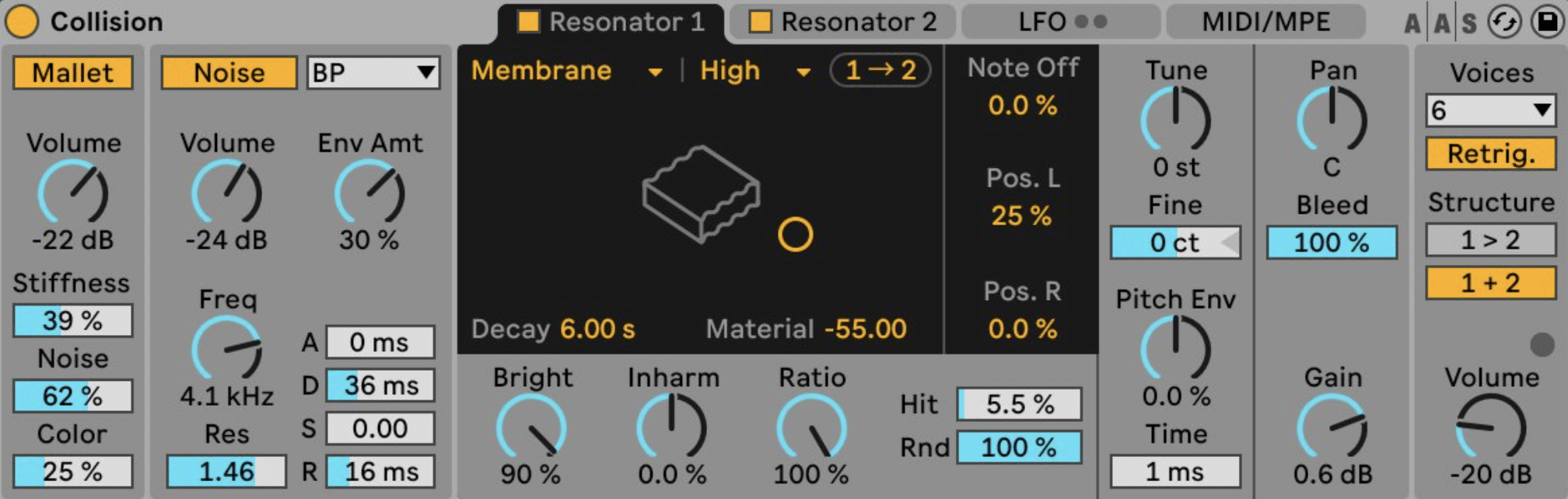1568x499 pixels.
Task: Click the Pos. L value 25 %
Action: click(x=1021, y=216)
